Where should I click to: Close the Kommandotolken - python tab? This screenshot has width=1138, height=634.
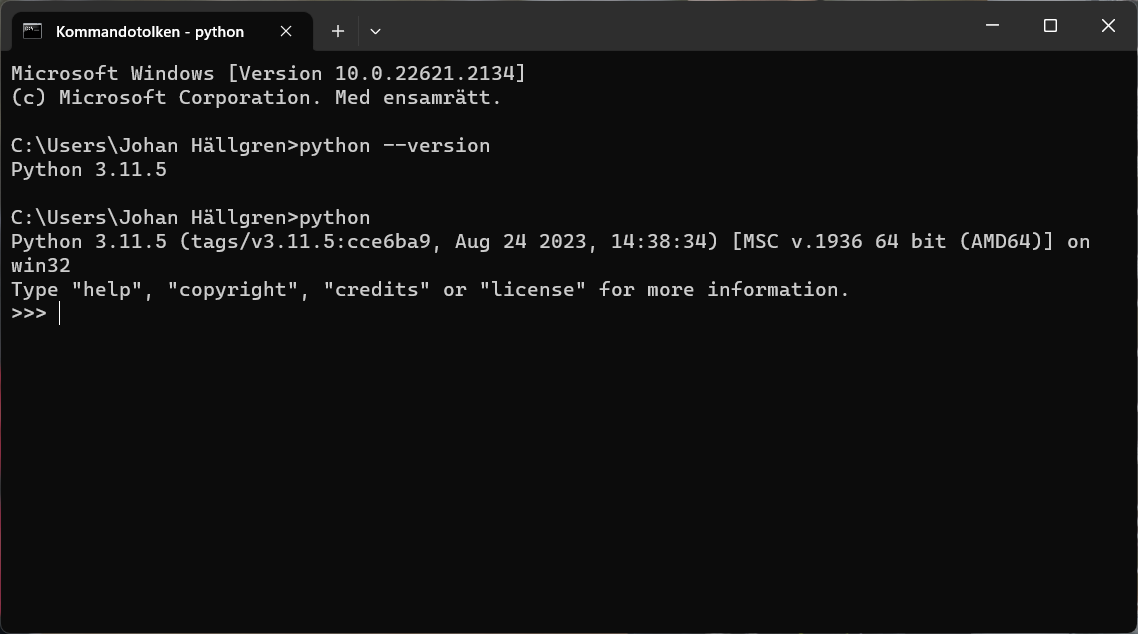(286, 31)
